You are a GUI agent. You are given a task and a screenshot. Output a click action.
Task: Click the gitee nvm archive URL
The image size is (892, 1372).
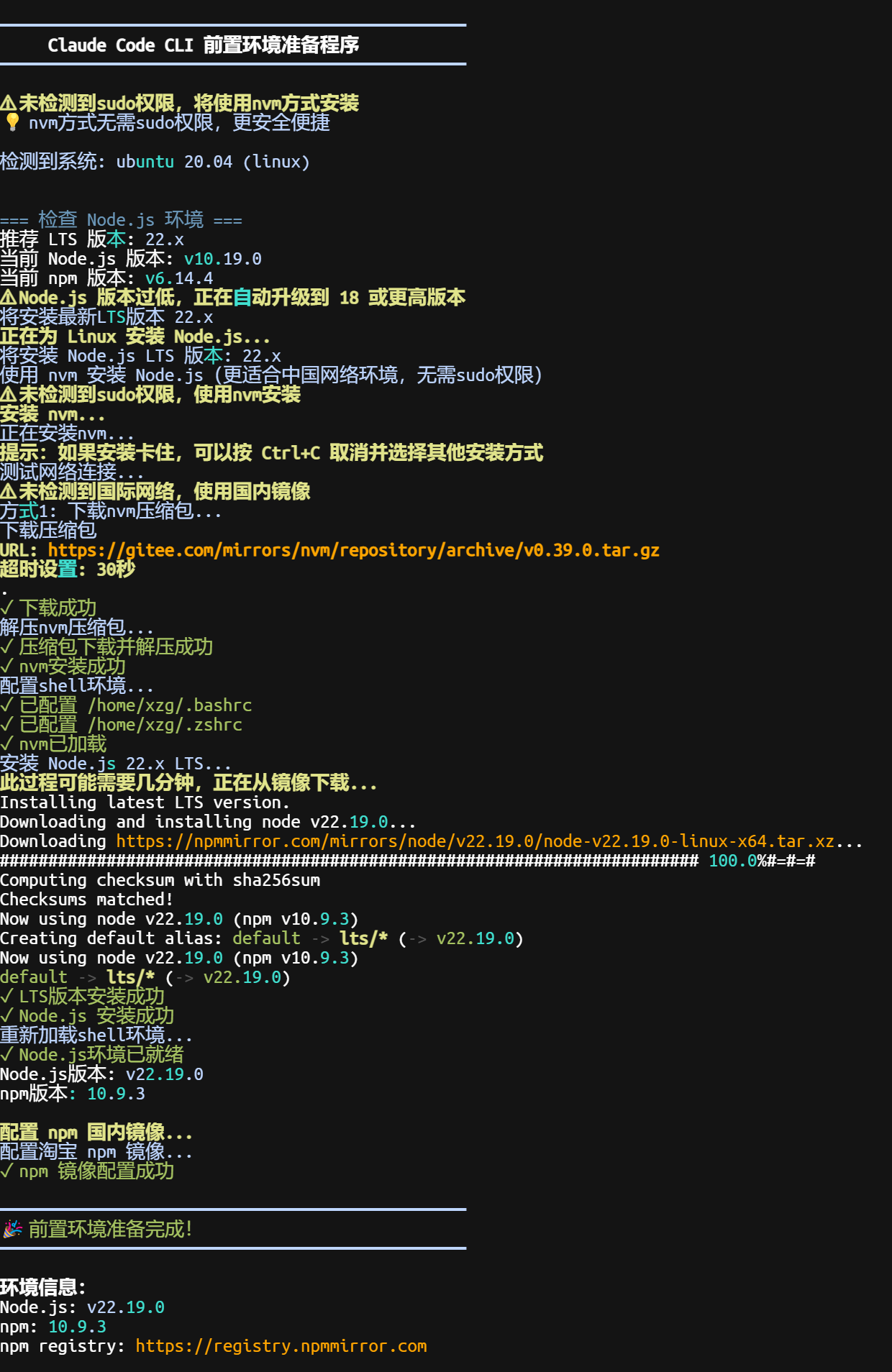(x=353, y=550)
